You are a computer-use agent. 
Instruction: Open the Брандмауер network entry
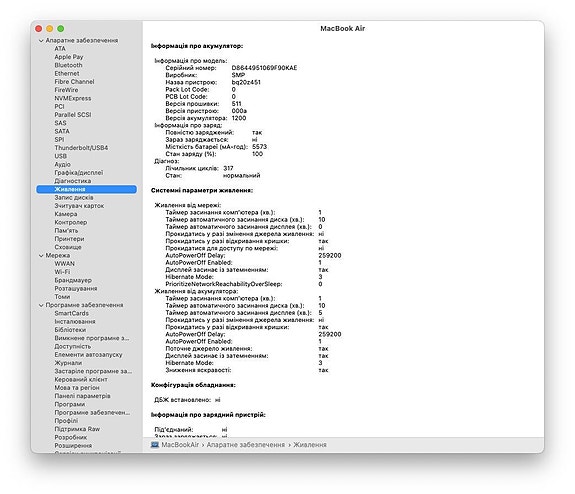(73, 280)
